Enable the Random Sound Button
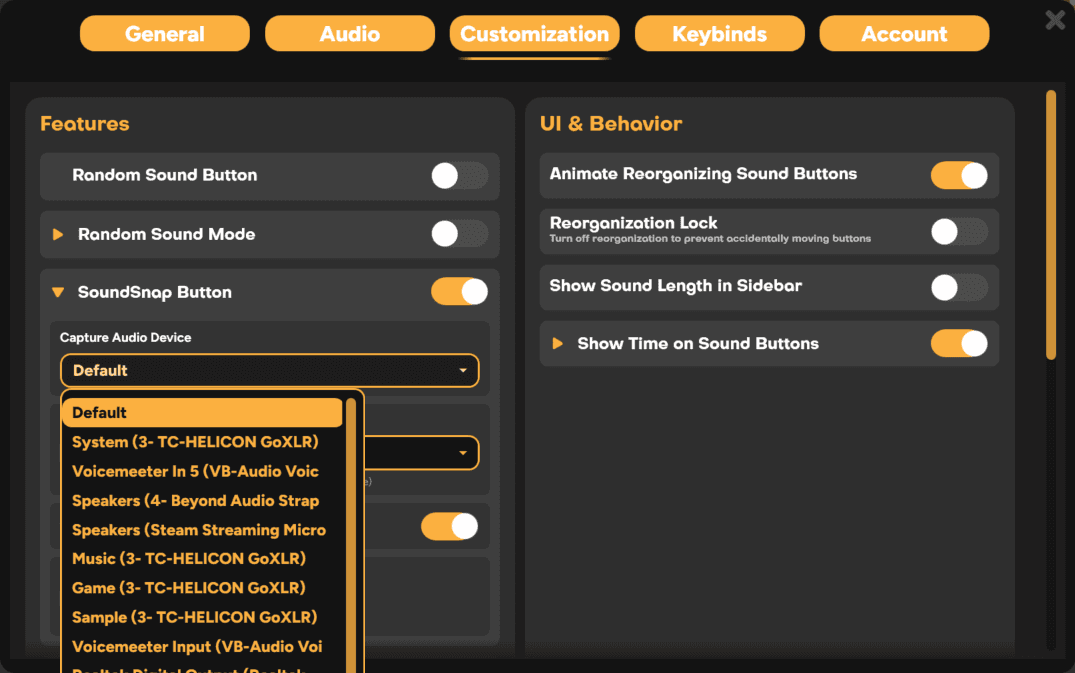The height and width of the screenshot is (673, 1075). [x=459, y=175]
